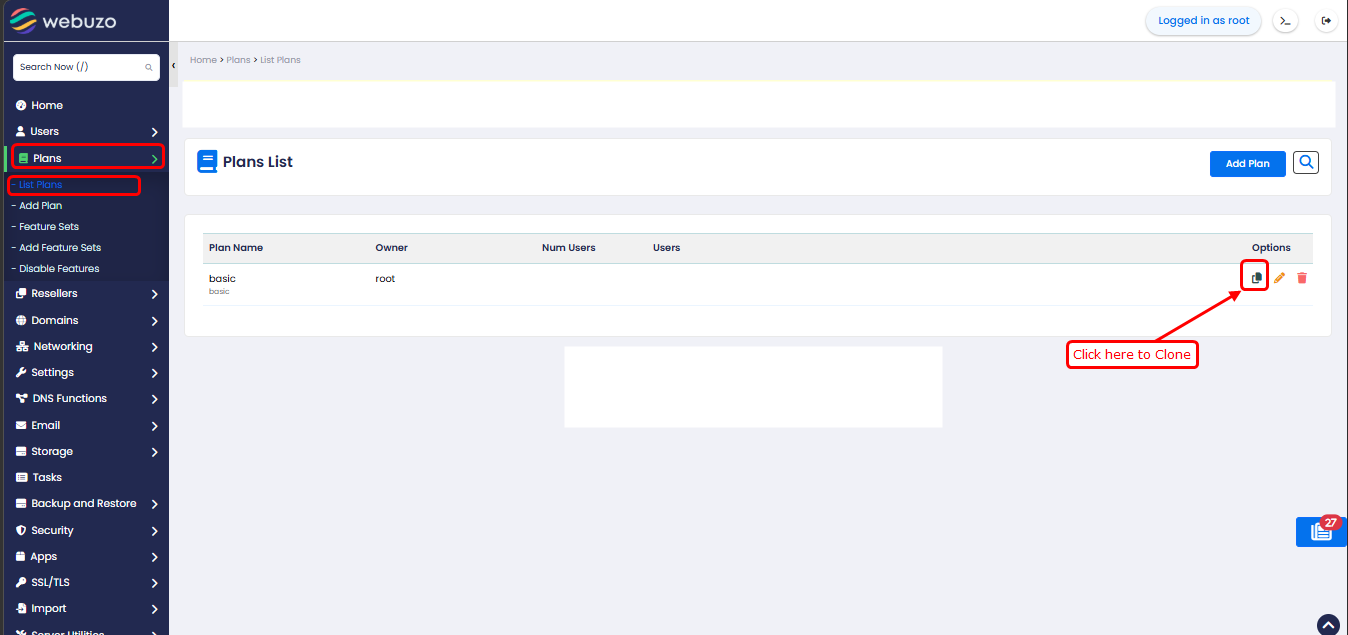Screen dimensions: 1348x635
Task: Expand the Email sidebar section
Action: (x=85, y=425)
